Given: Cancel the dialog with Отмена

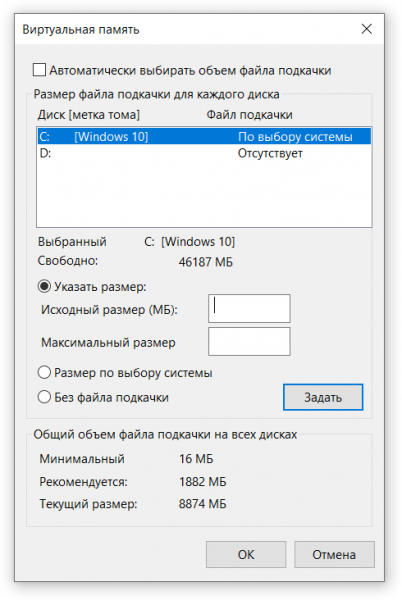Looking at the screenshot, I should (334, 554).
